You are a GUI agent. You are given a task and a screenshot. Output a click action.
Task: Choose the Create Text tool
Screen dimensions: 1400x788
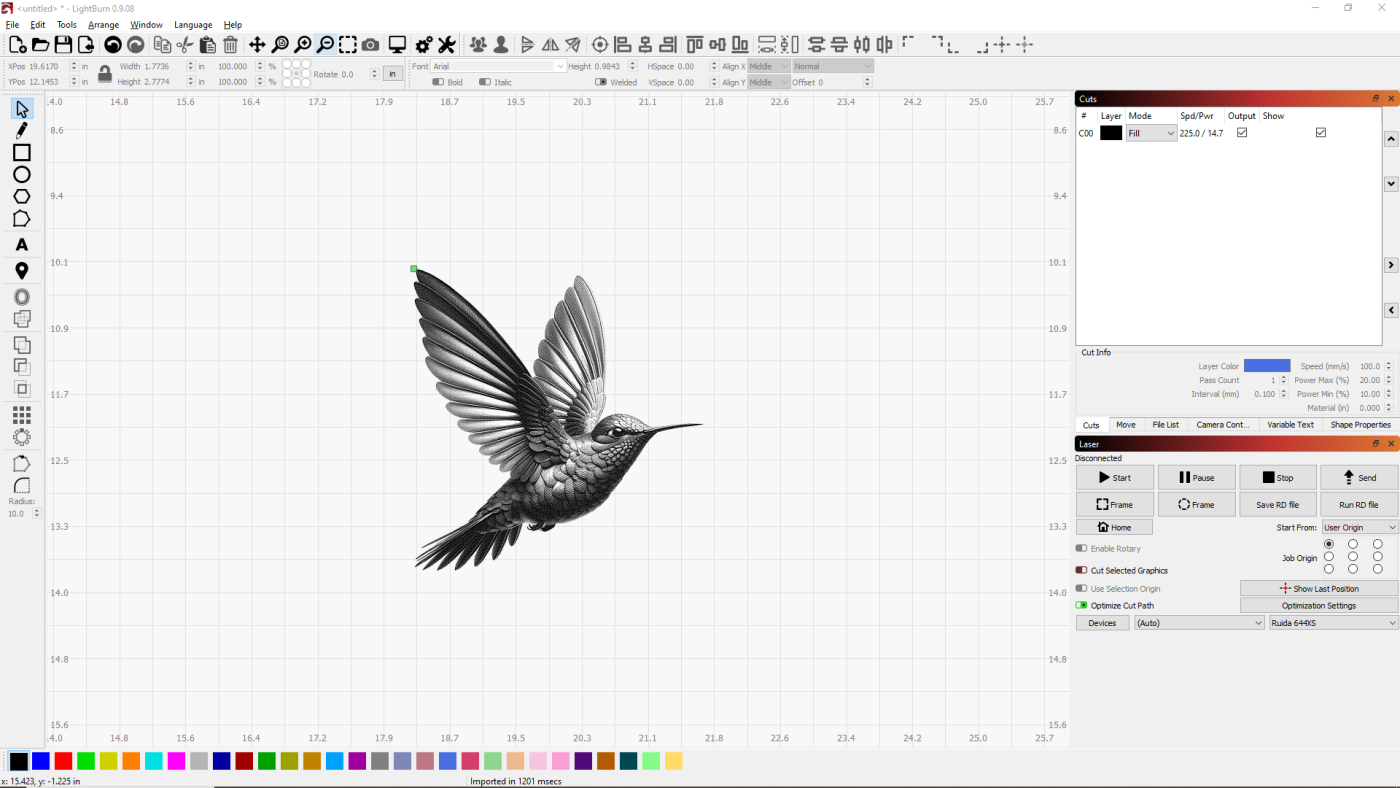(x=21, y=245)
